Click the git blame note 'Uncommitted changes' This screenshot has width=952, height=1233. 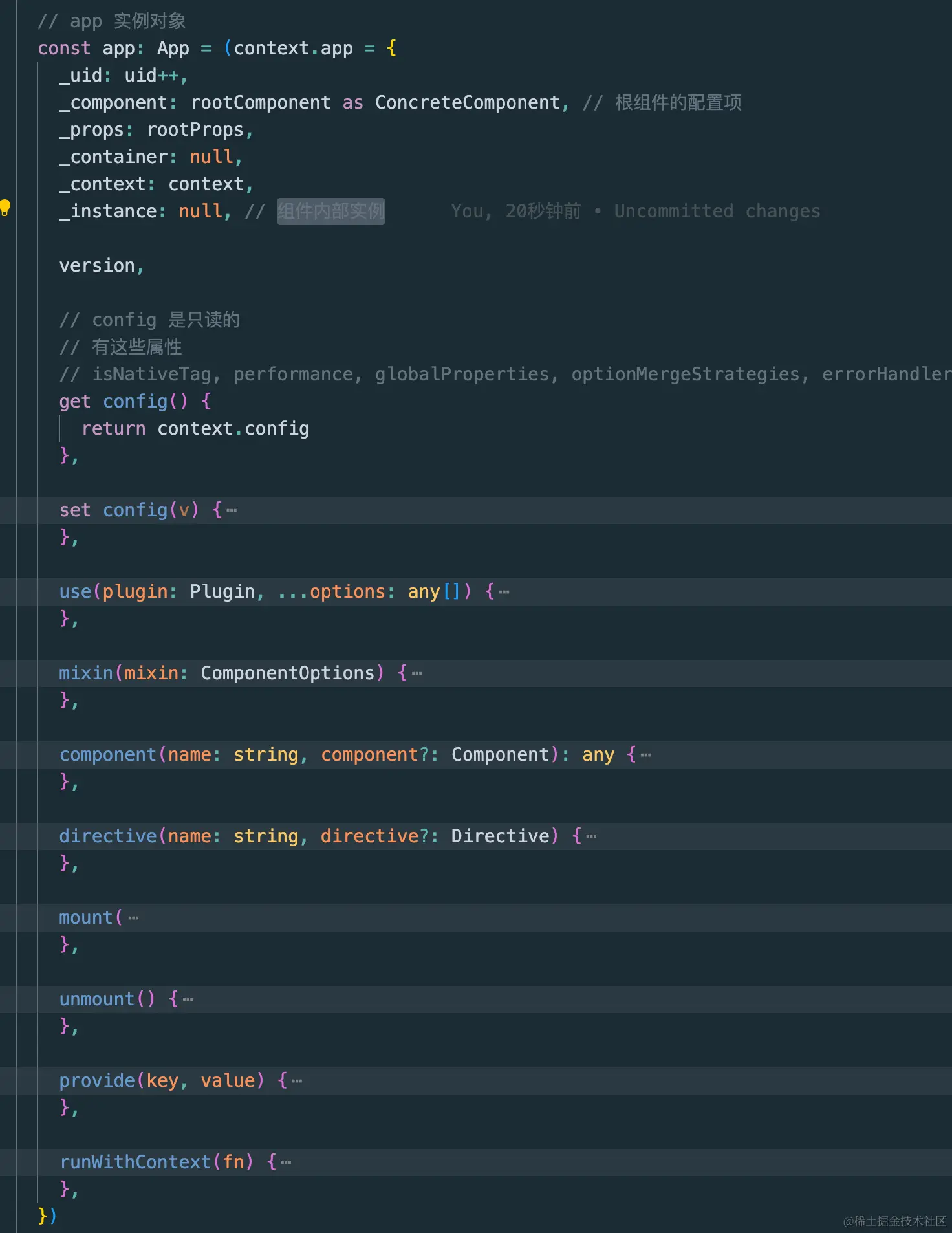(717, 212)
